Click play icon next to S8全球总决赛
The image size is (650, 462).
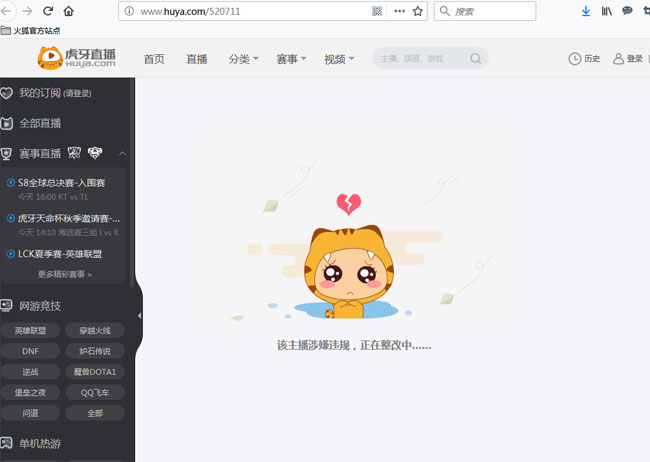(x=11, y=182)
